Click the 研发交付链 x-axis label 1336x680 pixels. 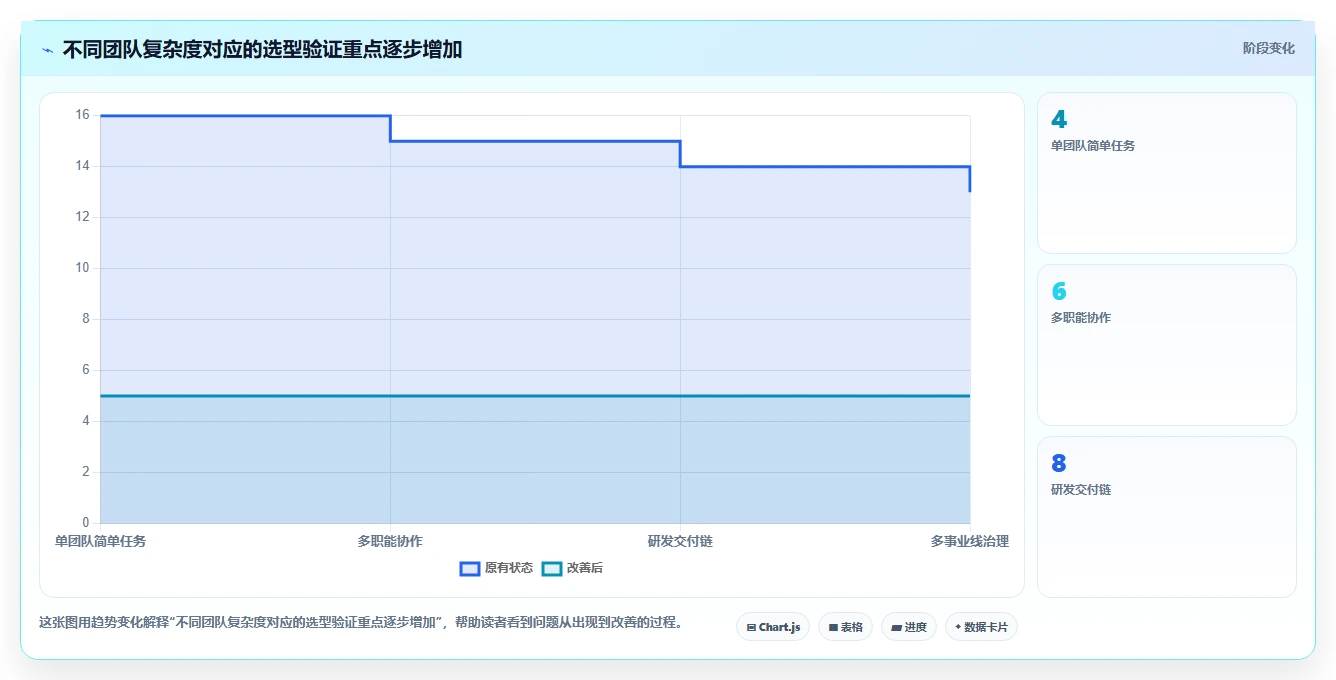pos(680,541)
